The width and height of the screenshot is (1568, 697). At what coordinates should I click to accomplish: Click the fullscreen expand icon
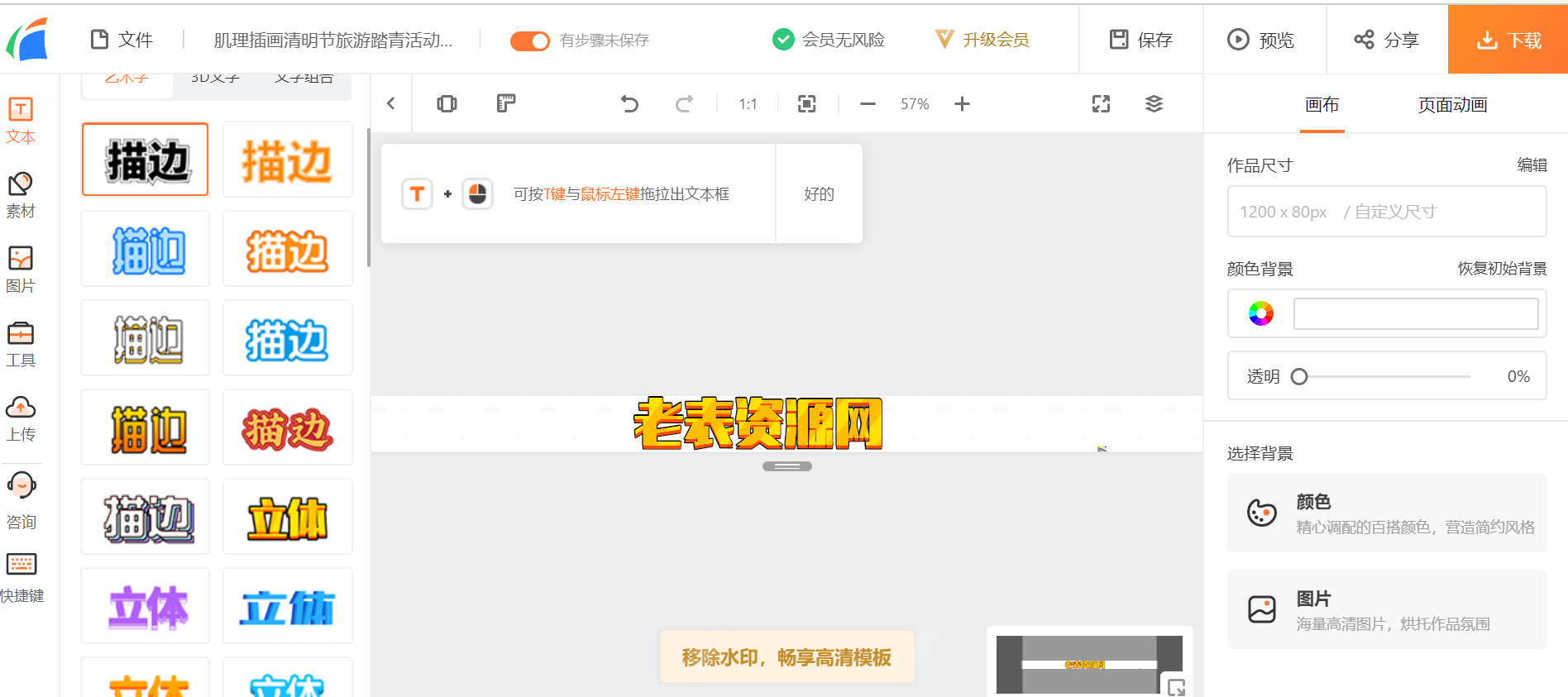point(1101,104)
